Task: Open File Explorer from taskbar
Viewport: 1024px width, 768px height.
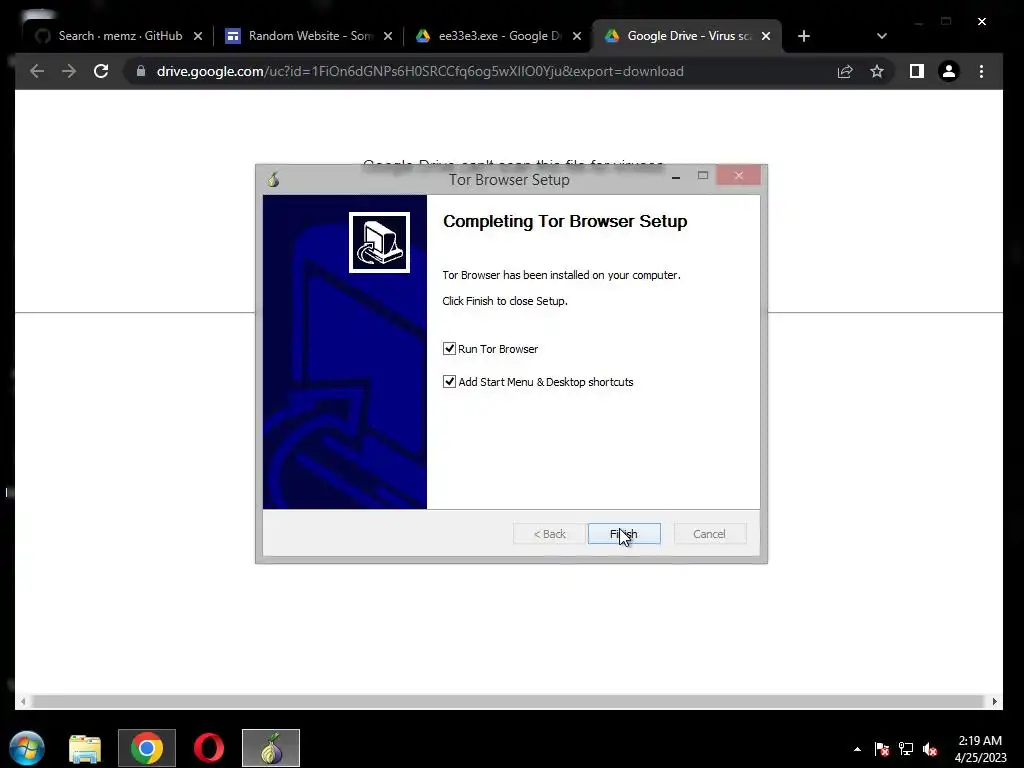Action: click(85, 748)
